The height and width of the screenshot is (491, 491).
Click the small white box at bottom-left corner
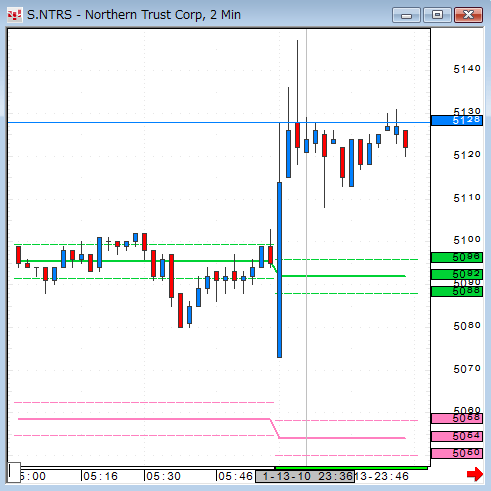point(14,472)
